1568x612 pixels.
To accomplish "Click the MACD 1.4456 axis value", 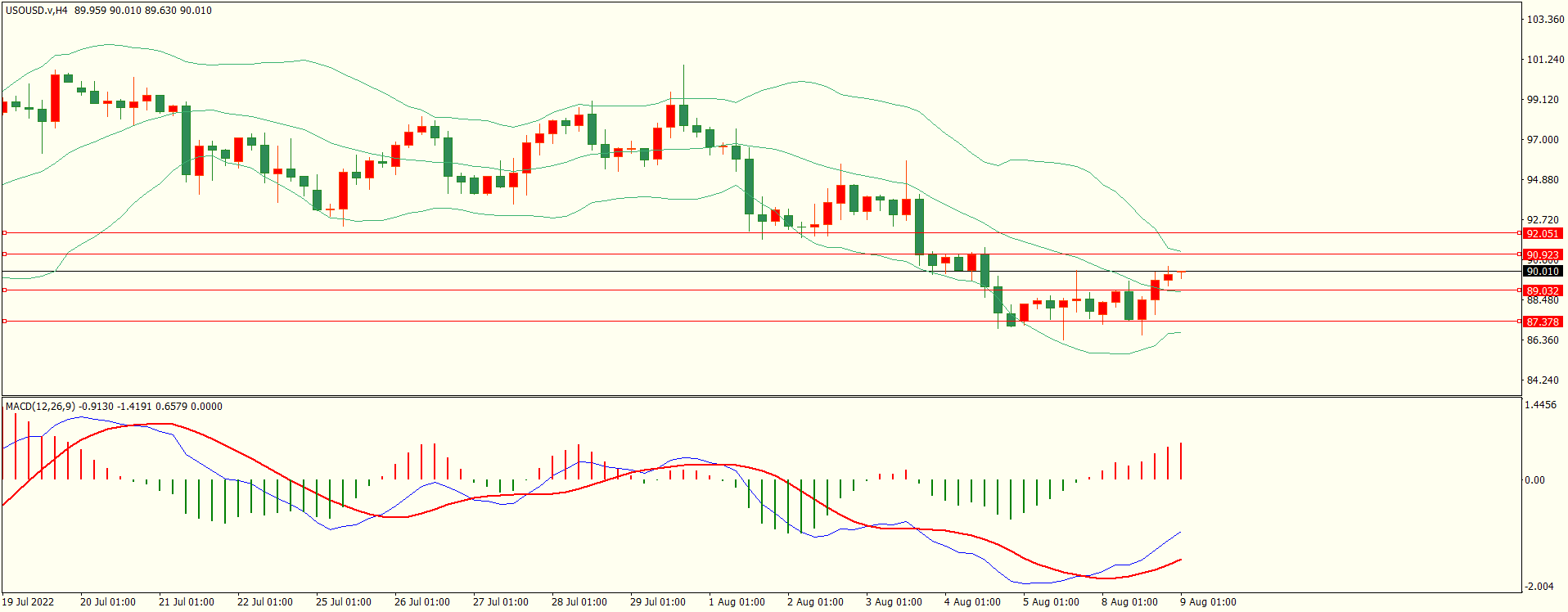I will (1541, 405).
